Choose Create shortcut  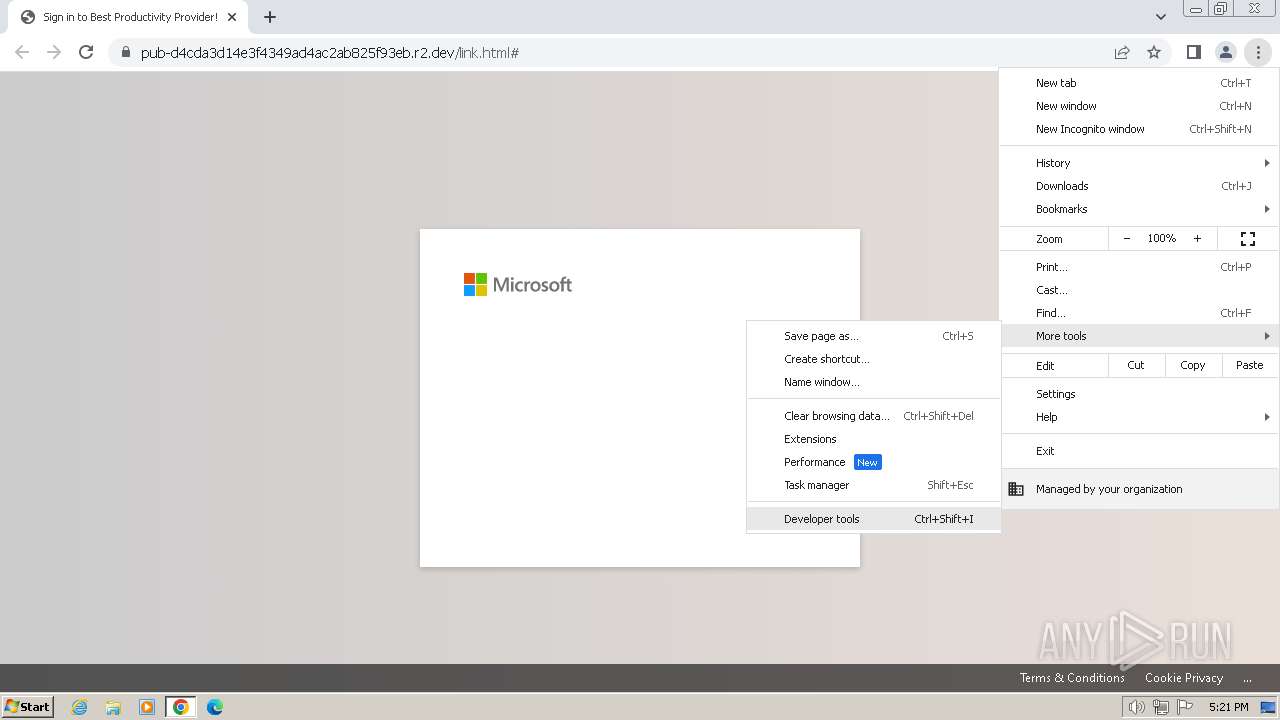873,359
